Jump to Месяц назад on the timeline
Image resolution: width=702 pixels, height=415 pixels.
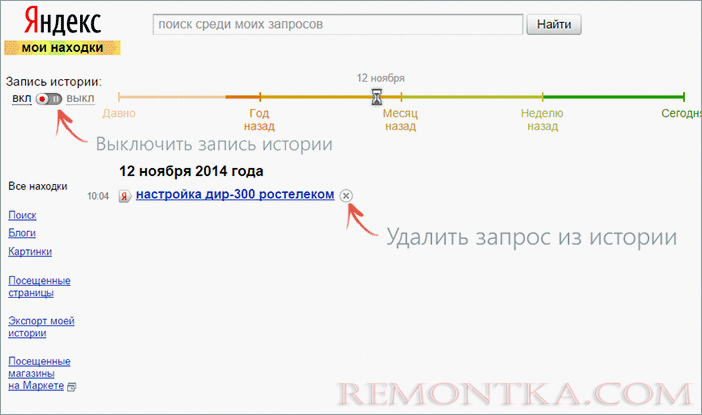tap(400, 120)
